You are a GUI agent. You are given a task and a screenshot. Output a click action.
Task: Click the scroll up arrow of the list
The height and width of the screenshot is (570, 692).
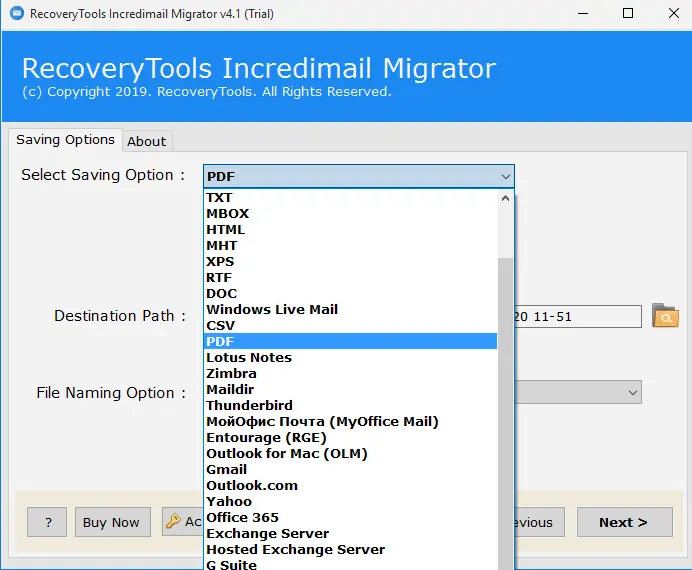click(506, 198)
